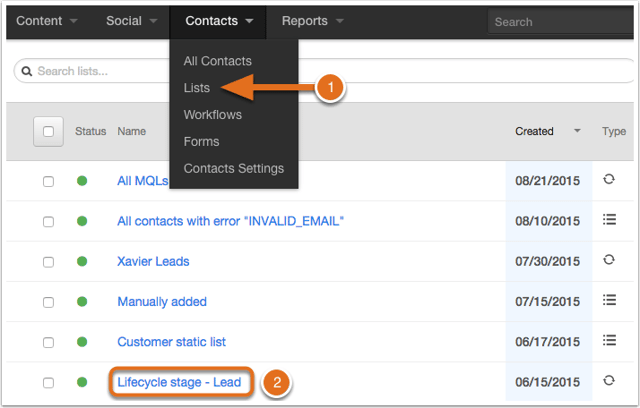Click green status dot for Xavier Leads
This screenshot has height=408, width=640.
(82, 261)
